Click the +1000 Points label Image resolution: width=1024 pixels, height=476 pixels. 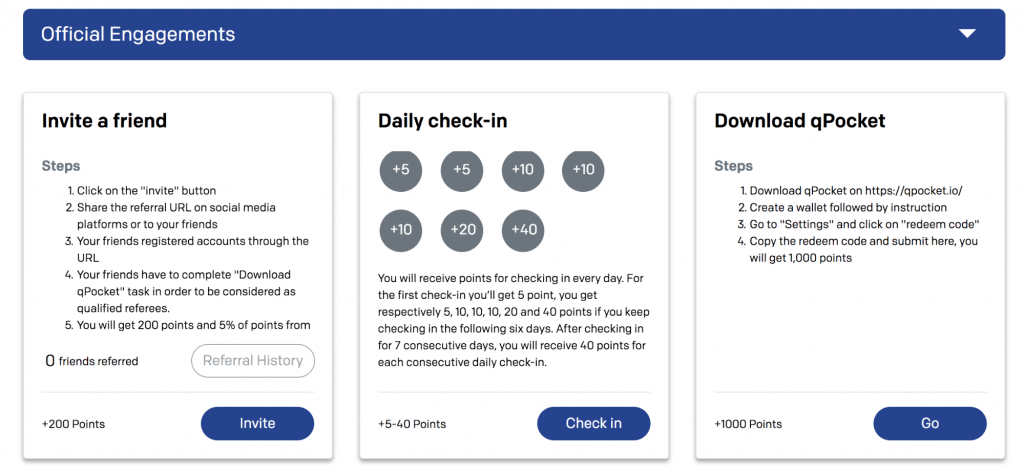pyautogui.click(x=748, y=424)
